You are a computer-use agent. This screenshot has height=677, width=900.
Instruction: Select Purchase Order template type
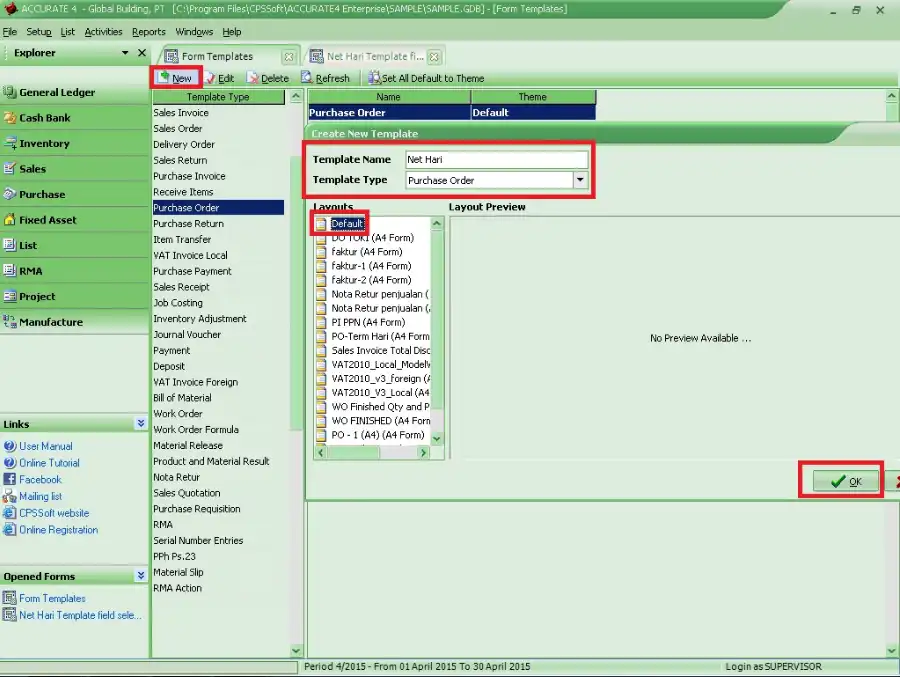(218, 208)
